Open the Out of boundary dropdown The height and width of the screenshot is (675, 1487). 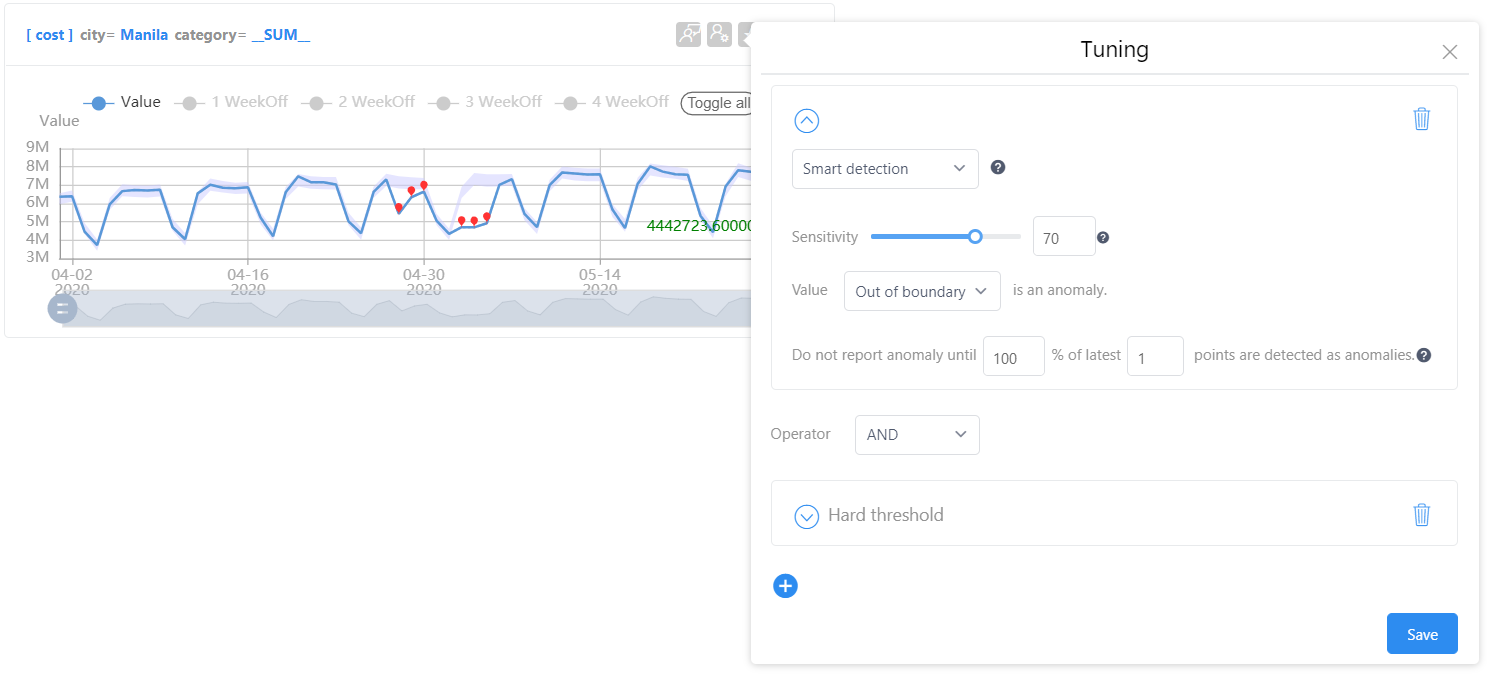[922, 291]
